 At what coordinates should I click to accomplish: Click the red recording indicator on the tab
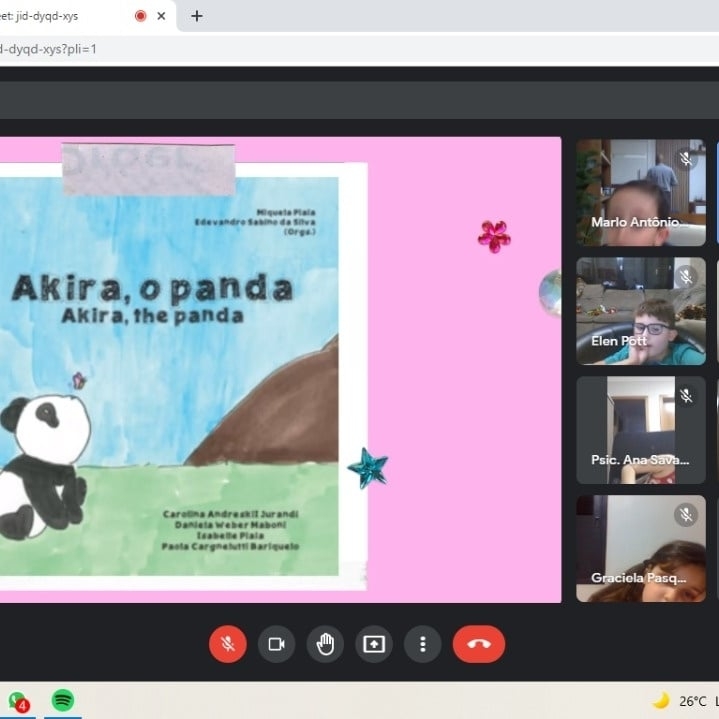[x=139, y=16]
